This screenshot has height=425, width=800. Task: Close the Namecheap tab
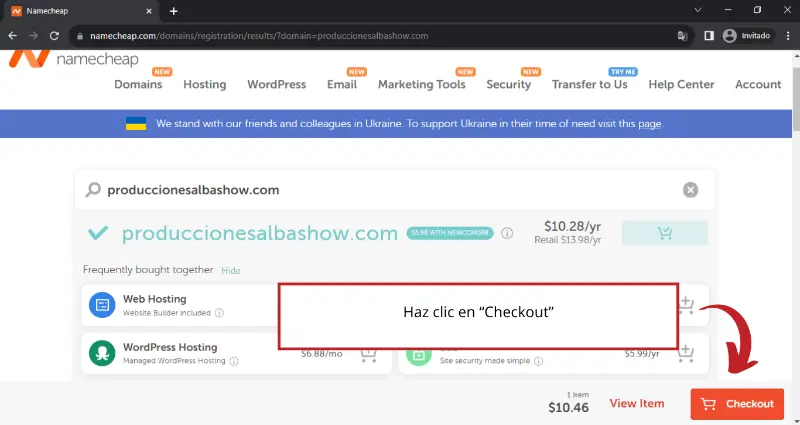tap(148, 11)
